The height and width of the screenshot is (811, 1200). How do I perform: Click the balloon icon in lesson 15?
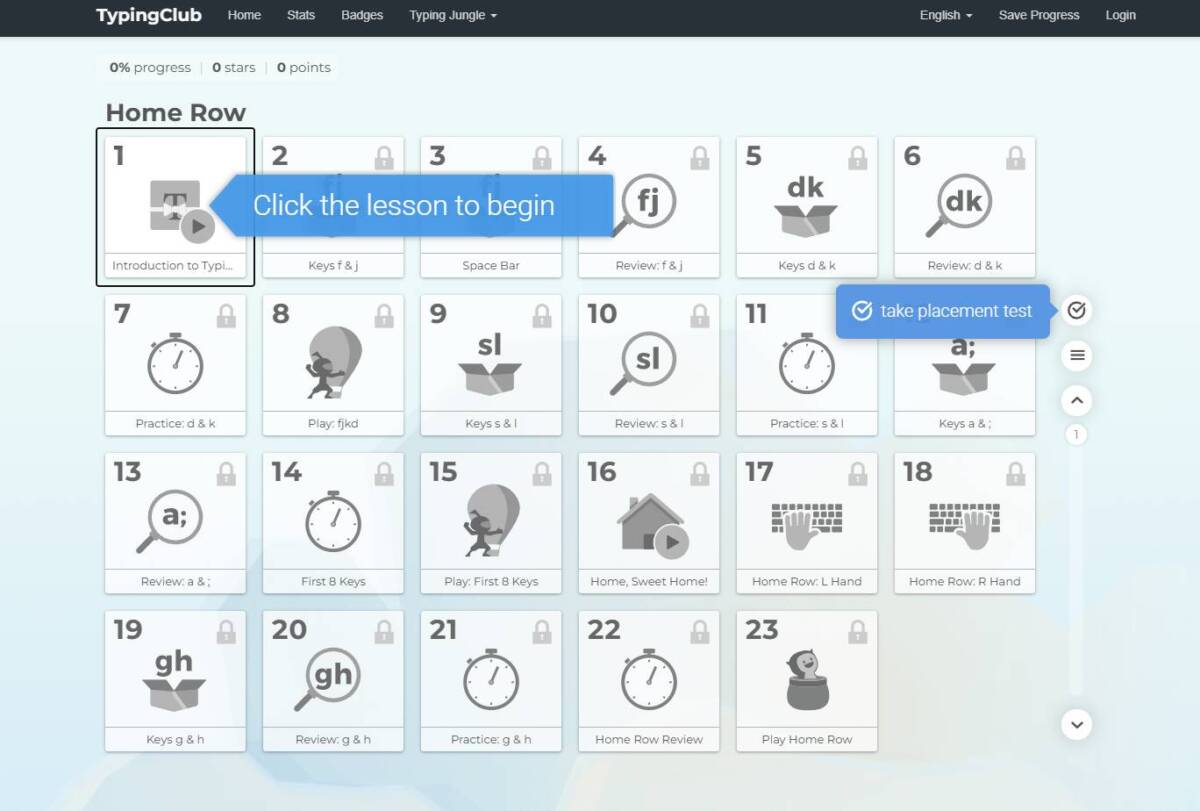tap(490, 522)
